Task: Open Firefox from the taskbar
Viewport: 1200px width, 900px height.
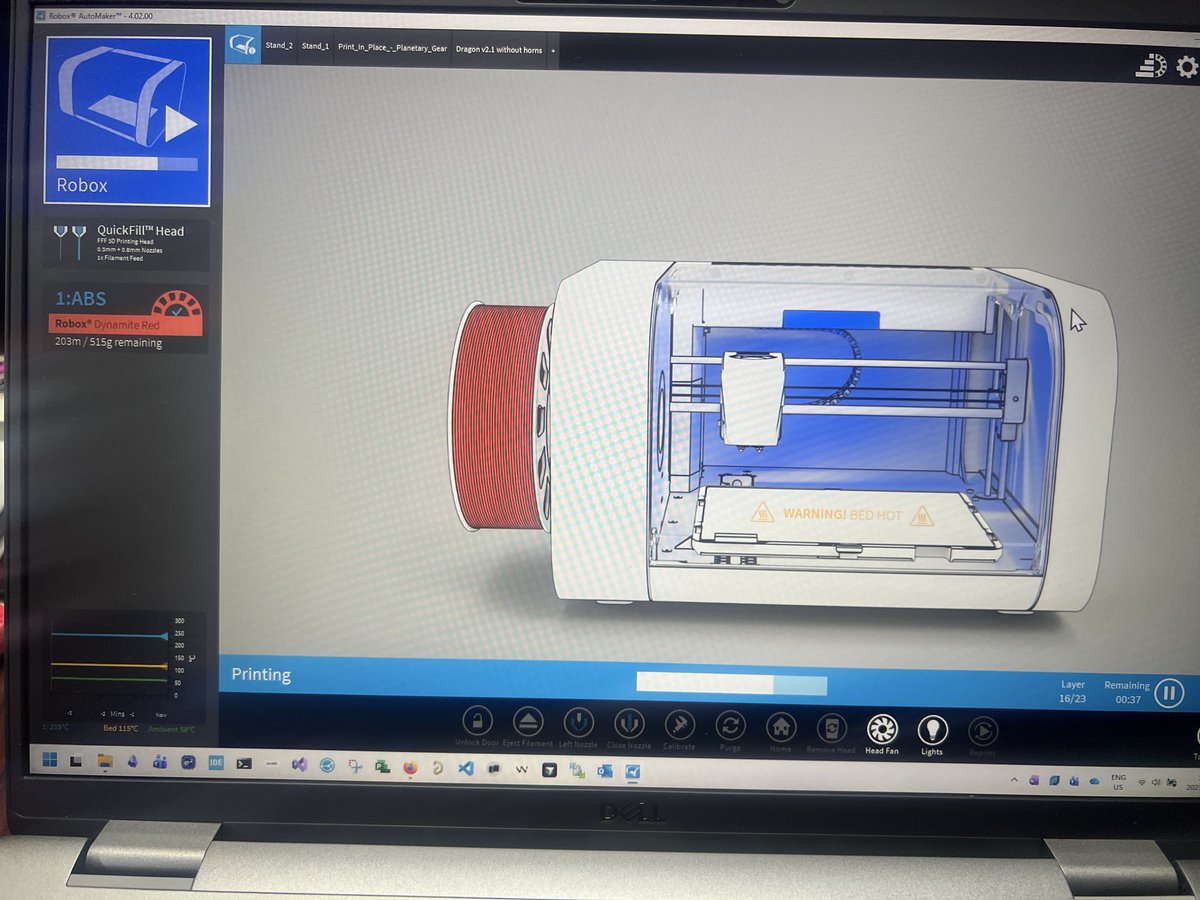Action: tap(411, 767)
